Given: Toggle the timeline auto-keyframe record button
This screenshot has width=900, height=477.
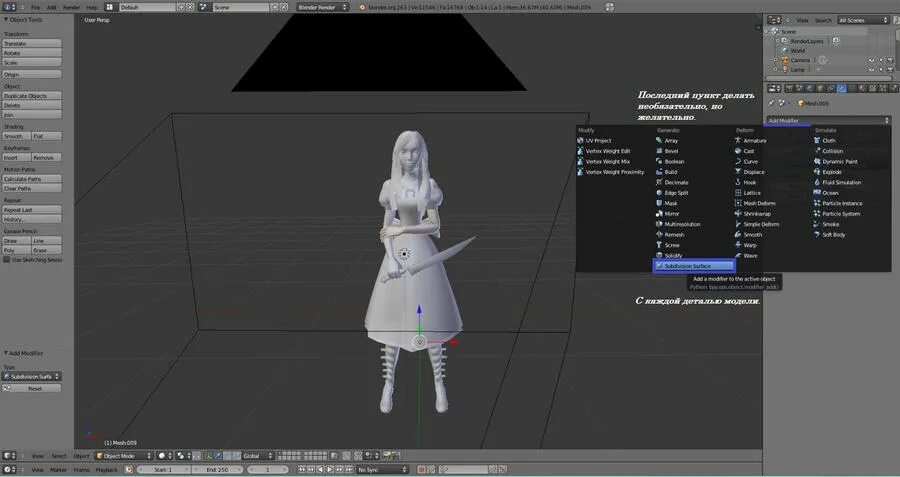Looking at the screenshot, I should tap(421, 470).
